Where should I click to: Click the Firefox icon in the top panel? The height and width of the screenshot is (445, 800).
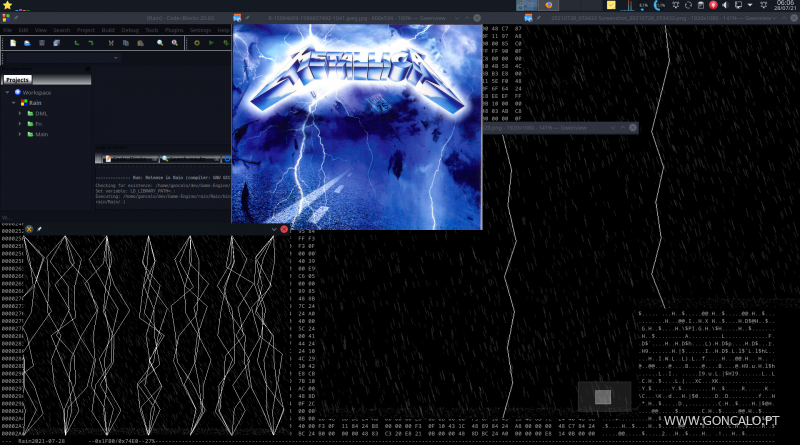[x=549, y=5]
